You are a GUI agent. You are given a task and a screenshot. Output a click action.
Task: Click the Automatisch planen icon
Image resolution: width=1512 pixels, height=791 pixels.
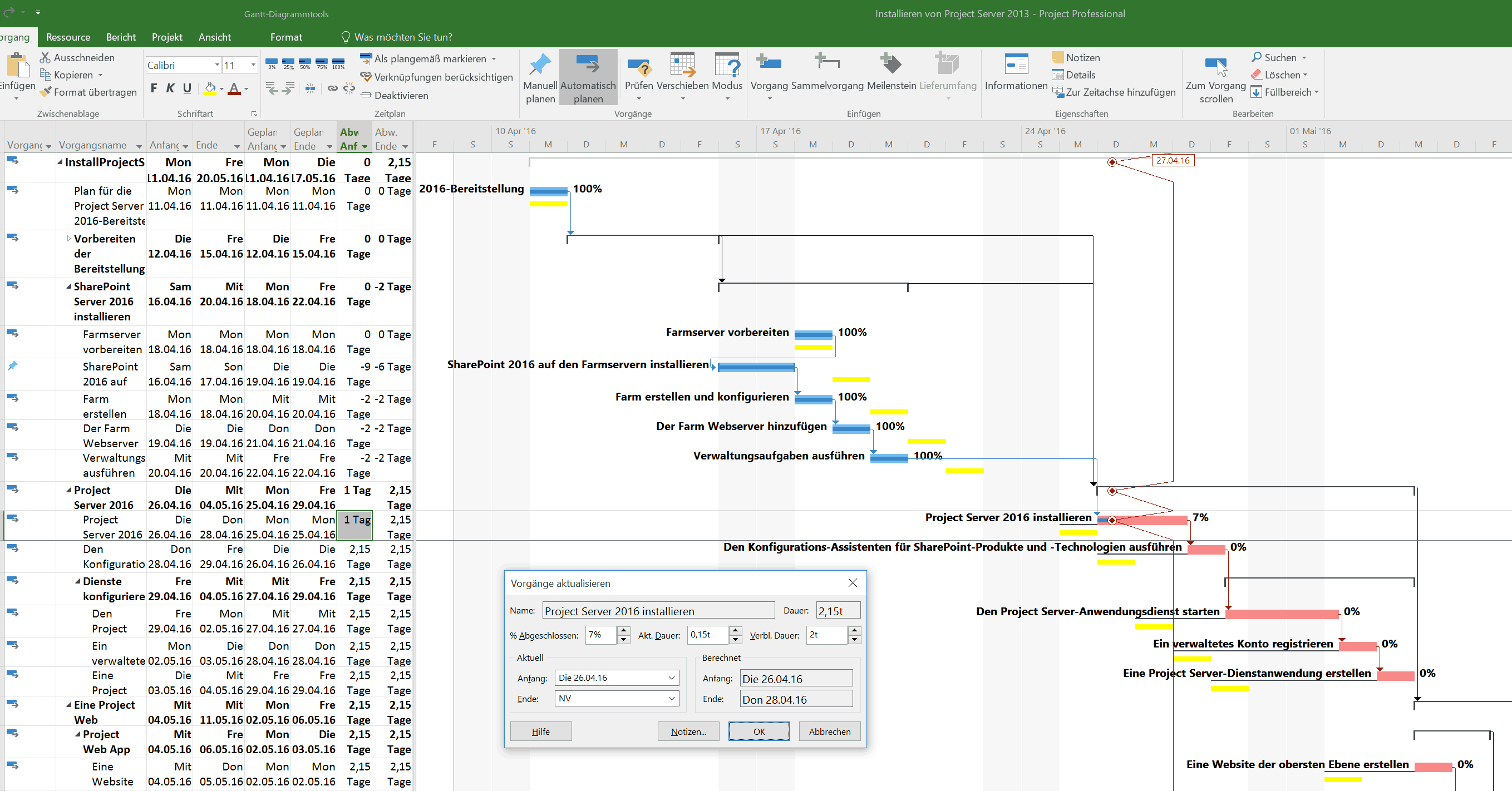pyautogui.click(x=588, y=65)
